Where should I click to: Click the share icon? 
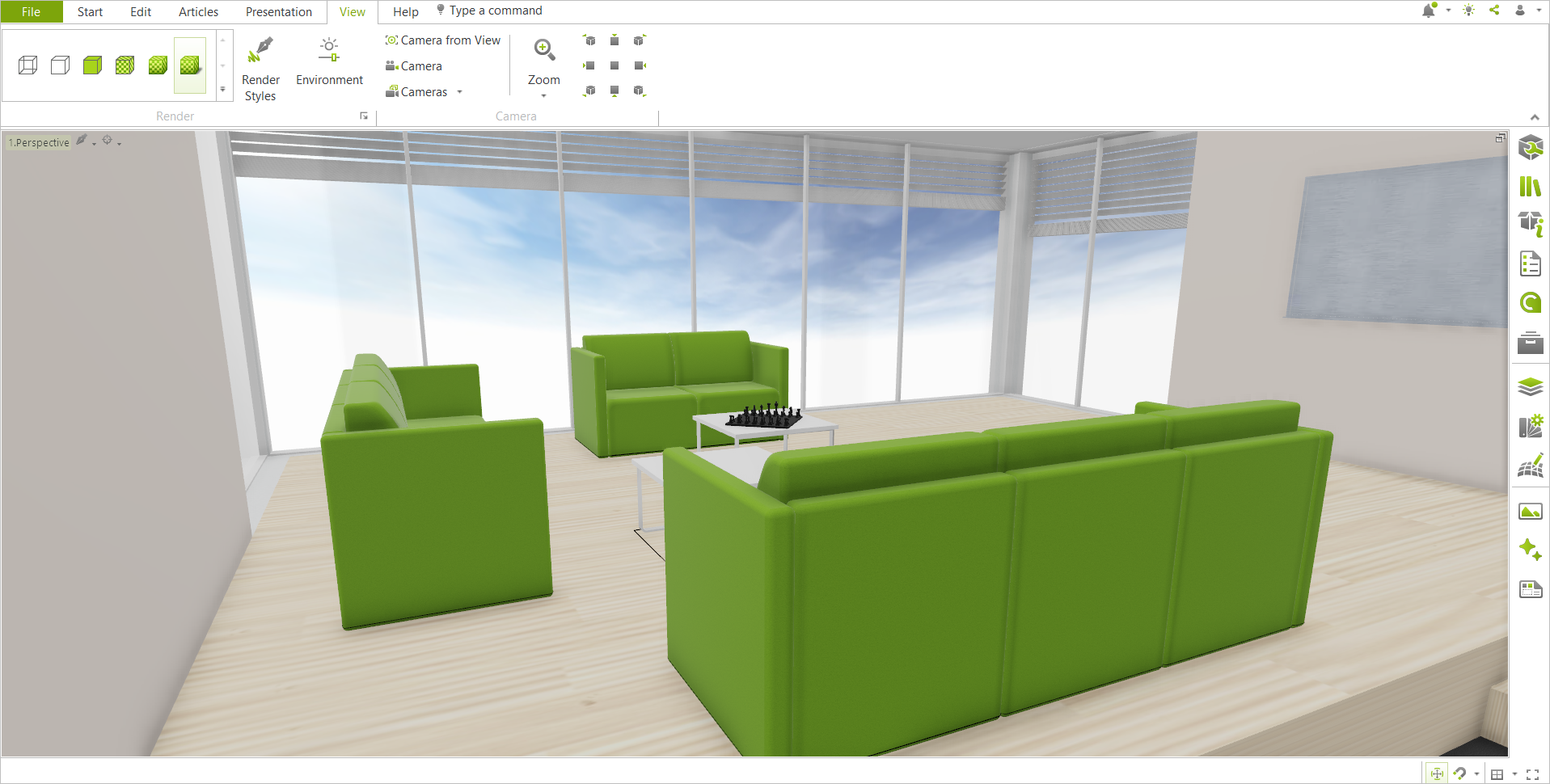[1494, 11]
